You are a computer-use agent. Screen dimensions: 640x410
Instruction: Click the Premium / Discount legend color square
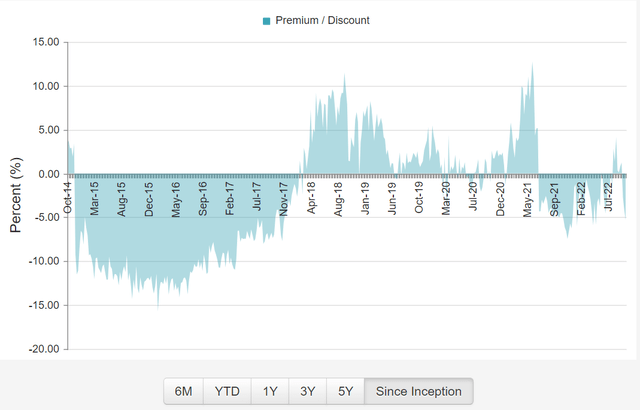point(267,20)
